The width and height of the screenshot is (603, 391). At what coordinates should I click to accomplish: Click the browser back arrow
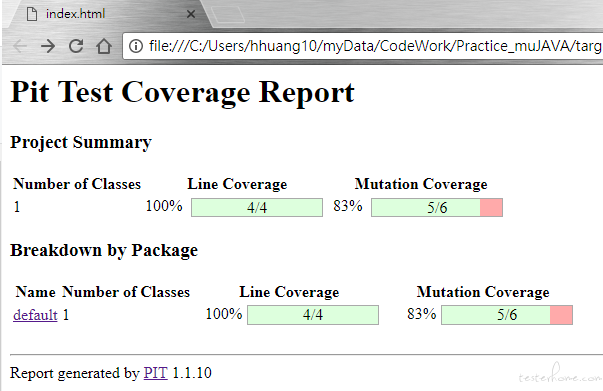click(x=20, y=46)
